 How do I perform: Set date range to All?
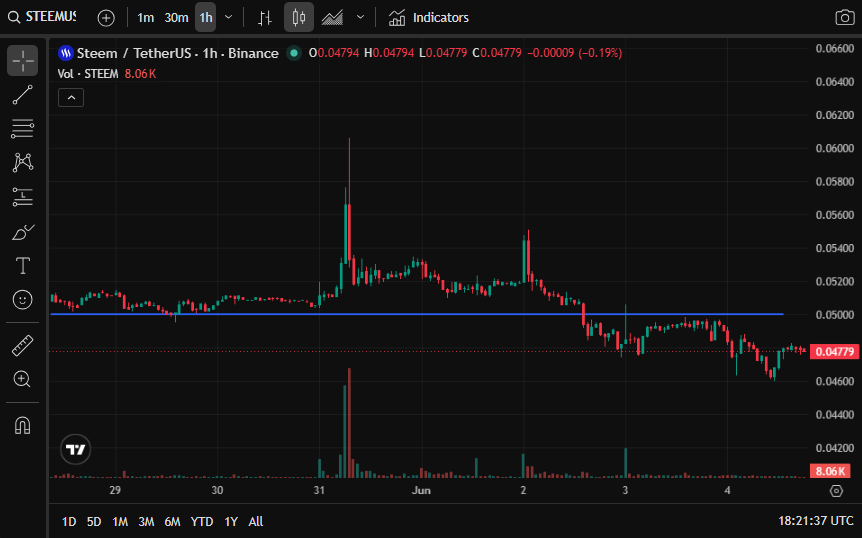click(256, 522)
